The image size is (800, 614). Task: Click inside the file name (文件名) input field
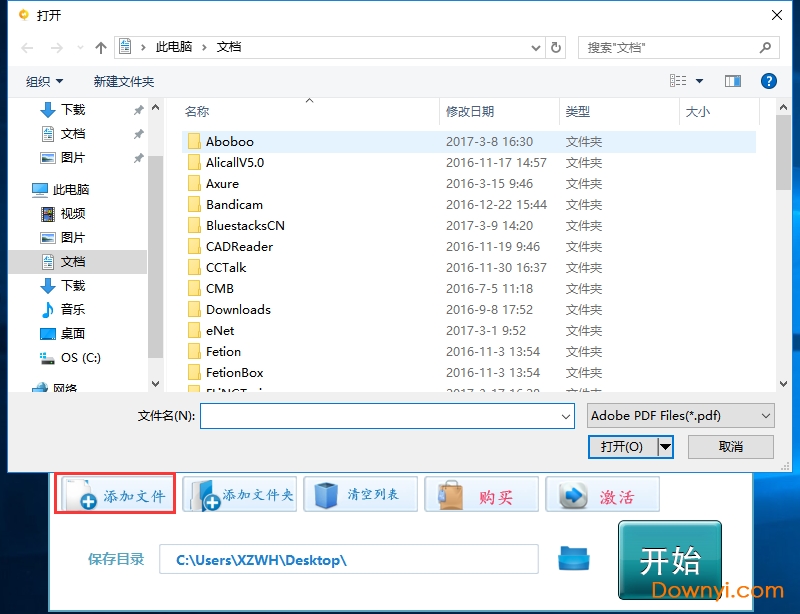click(x=380, y=415)
